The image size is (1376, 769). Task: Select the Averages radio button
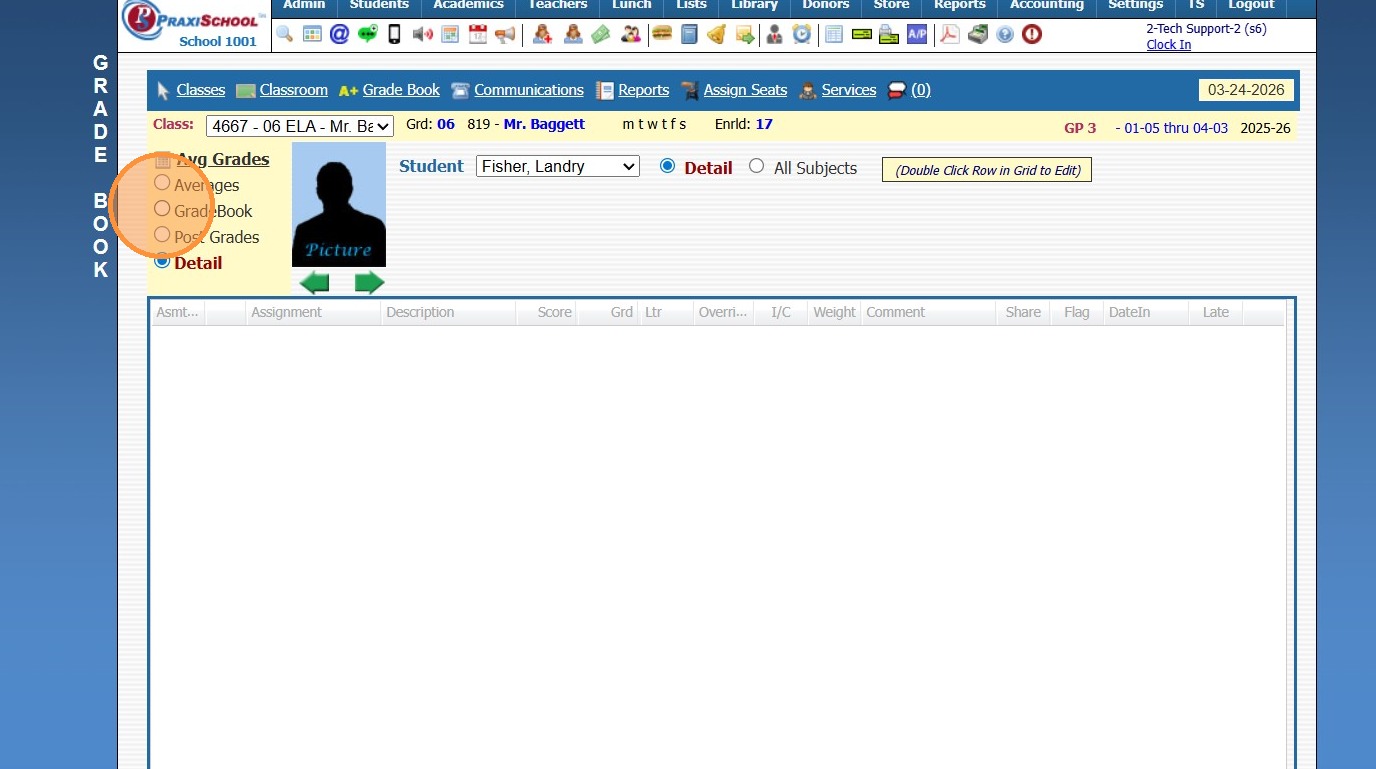coord(162,183)
